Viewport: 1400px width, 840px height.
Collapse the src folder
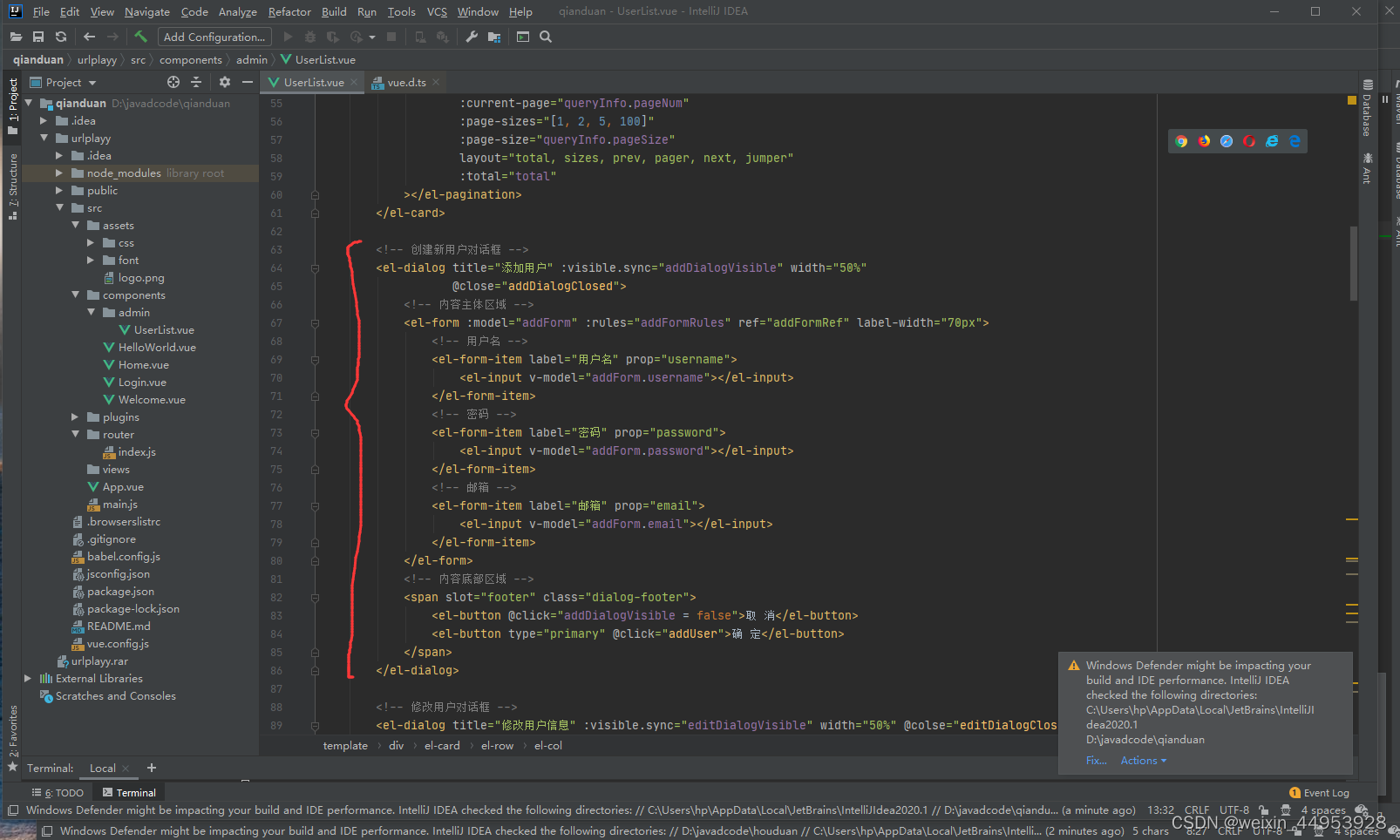(59, 208)
